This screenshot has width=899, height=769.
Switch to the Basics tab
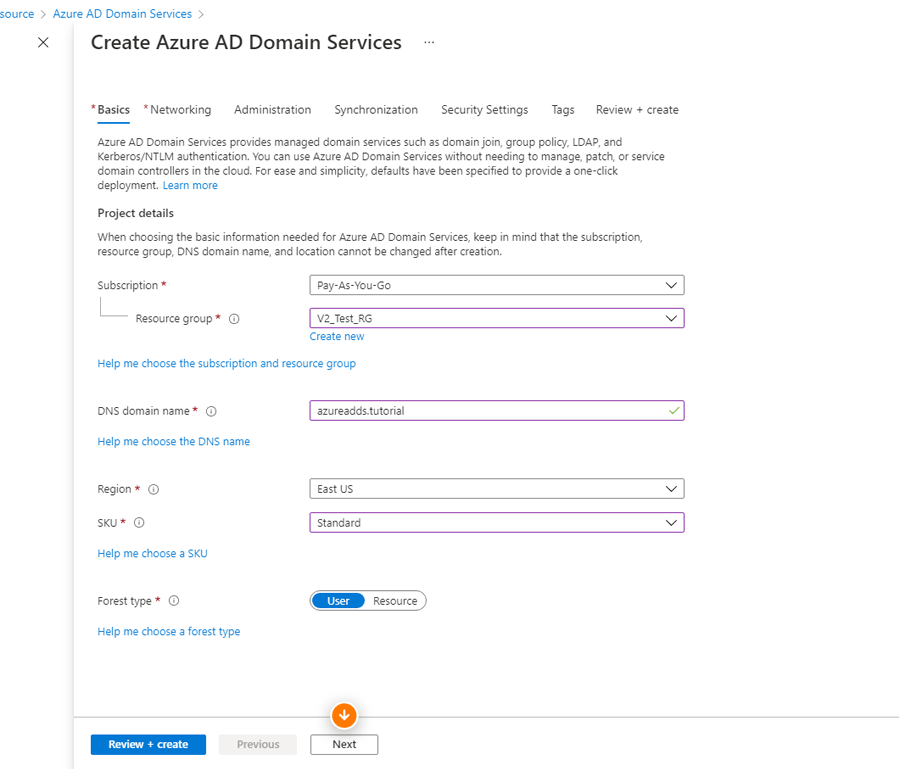tap(113, 110)
